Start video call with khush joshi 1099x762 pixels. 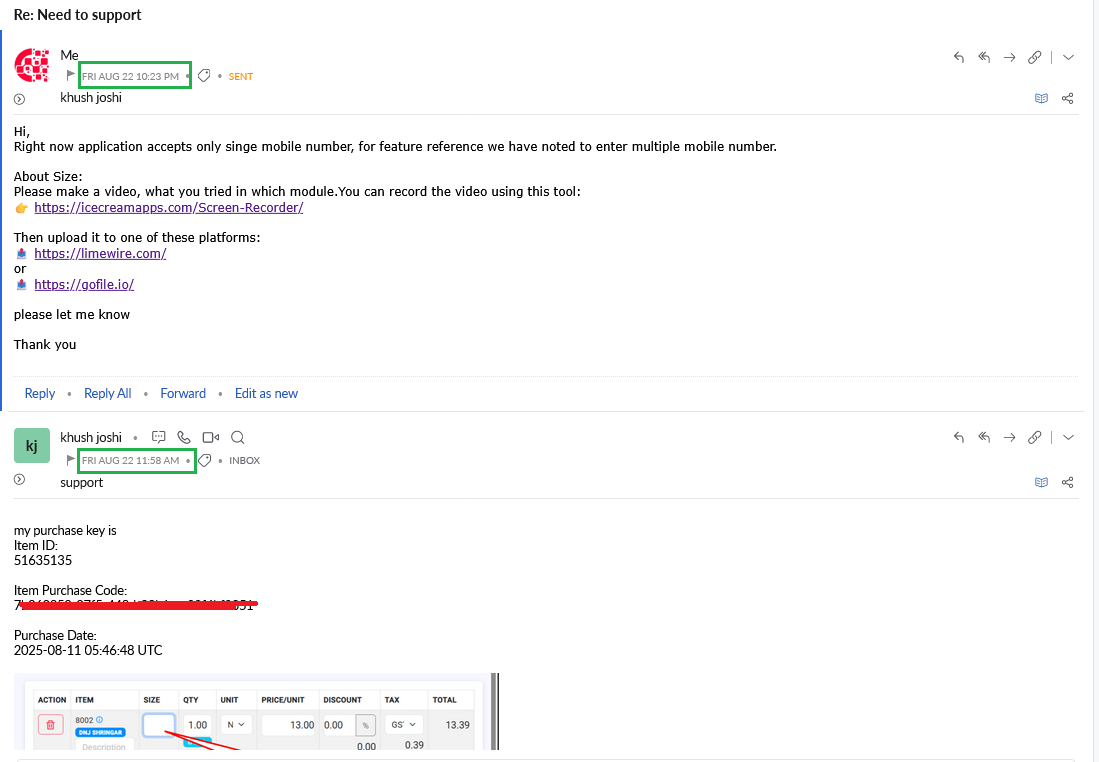click(x=210, y=437)
